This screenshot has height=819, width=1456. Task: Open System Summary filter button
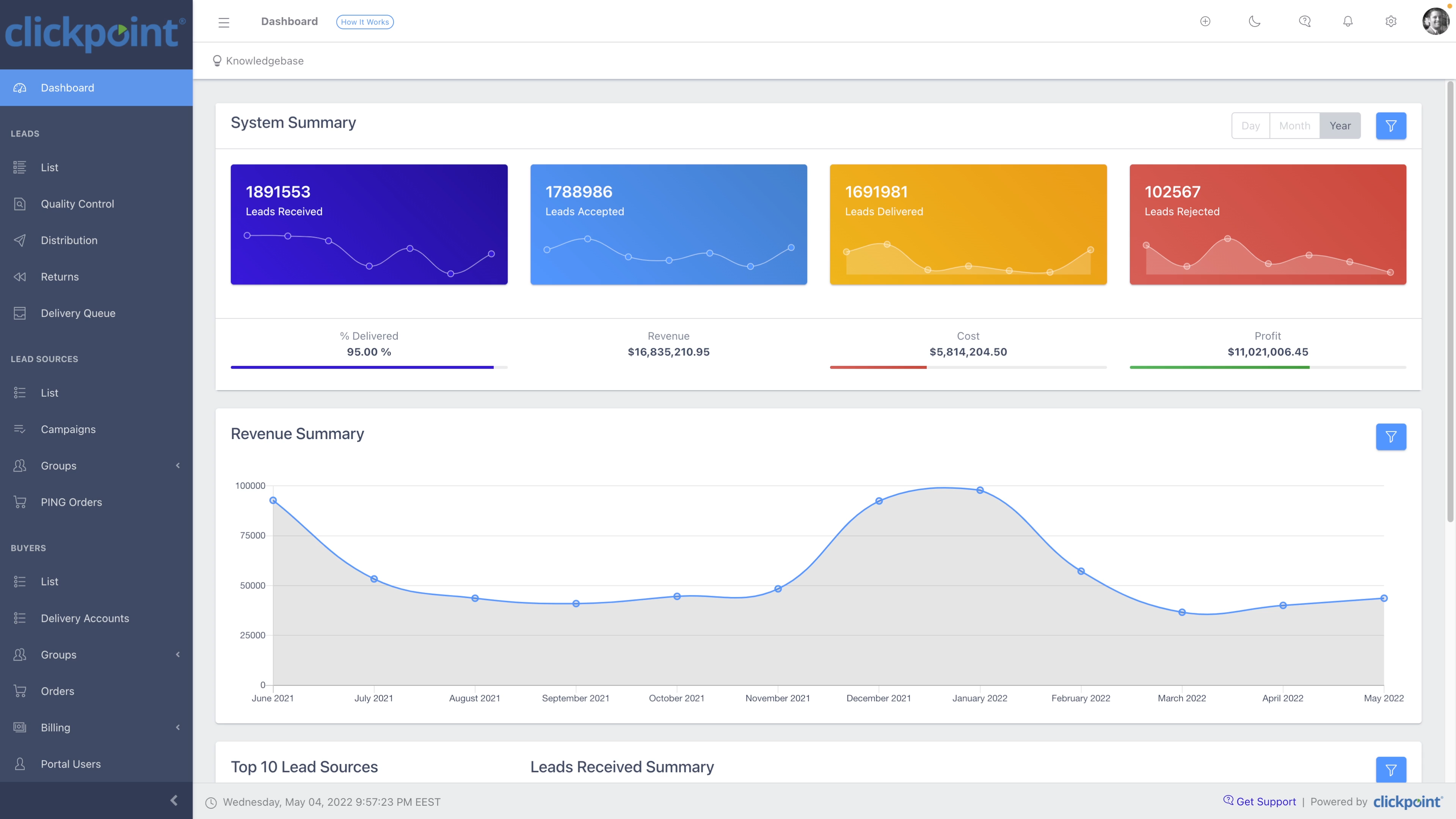(x=1391, y=126)
